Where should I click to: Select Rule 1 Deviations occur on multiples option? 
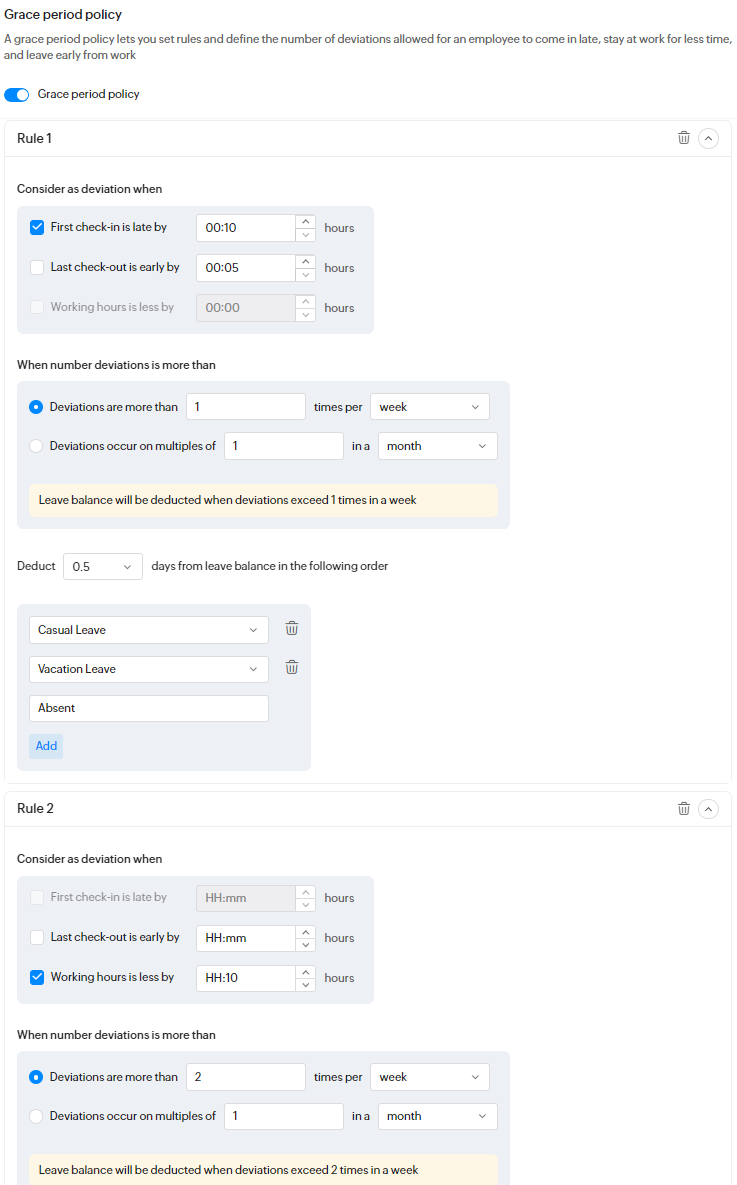36,446
